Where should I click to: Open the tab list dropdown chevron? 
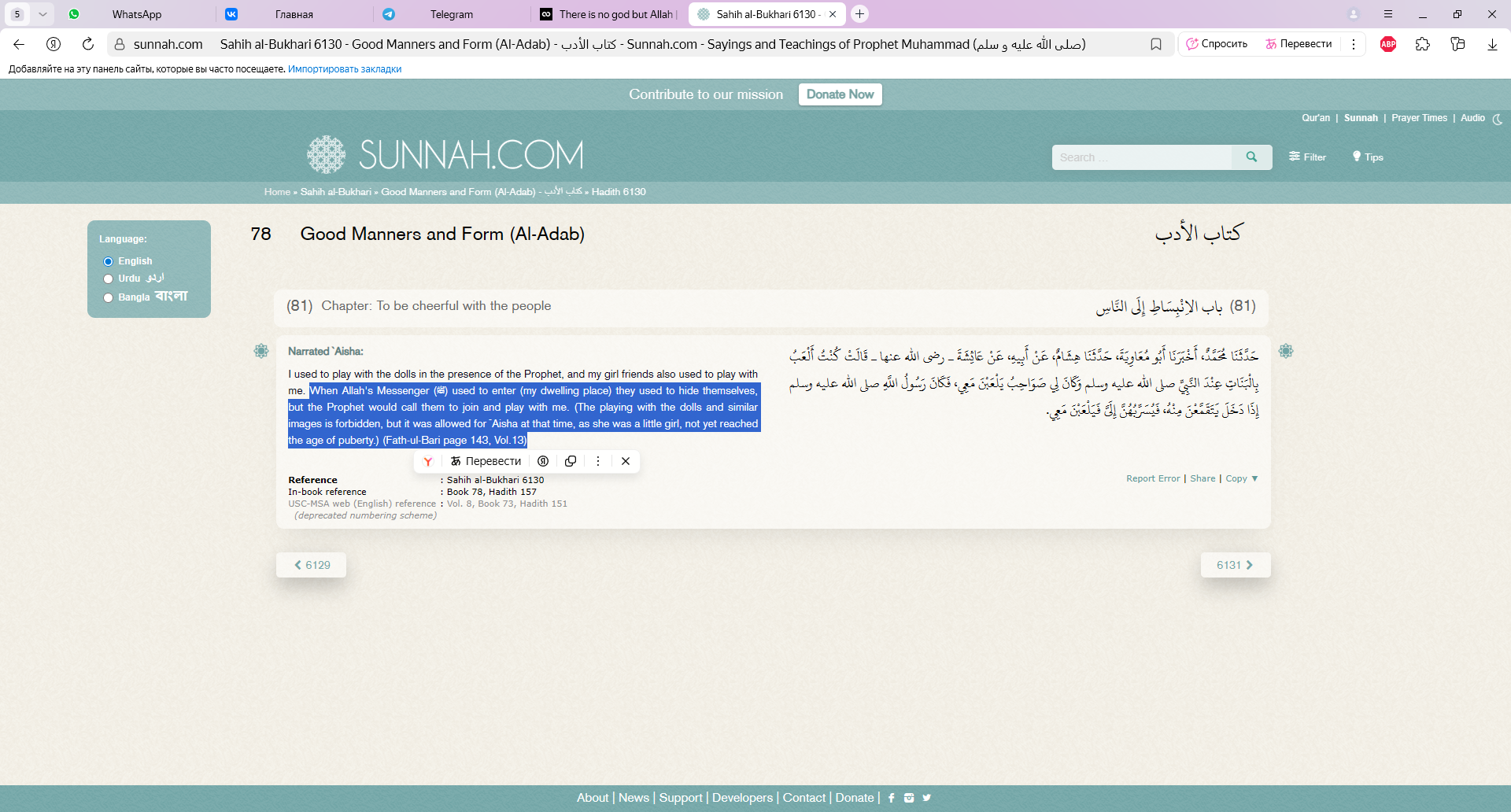42,14
